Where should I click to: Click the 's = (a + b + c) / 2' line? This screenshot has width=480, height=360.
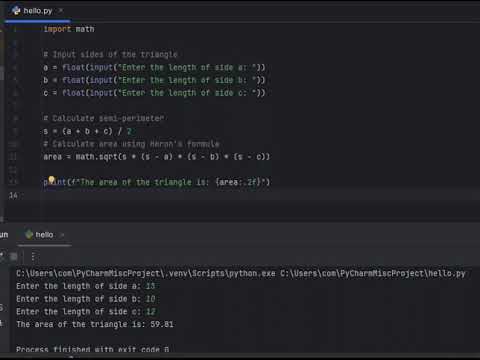(88, 131)
